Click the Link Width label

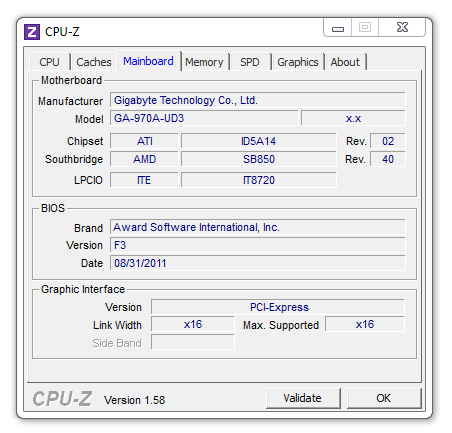tap(117, 325)
